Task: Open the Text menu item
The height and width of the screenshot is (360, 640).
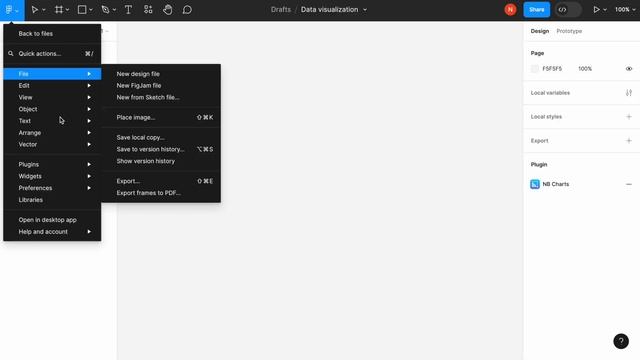Action: click(x=52, y=121)
